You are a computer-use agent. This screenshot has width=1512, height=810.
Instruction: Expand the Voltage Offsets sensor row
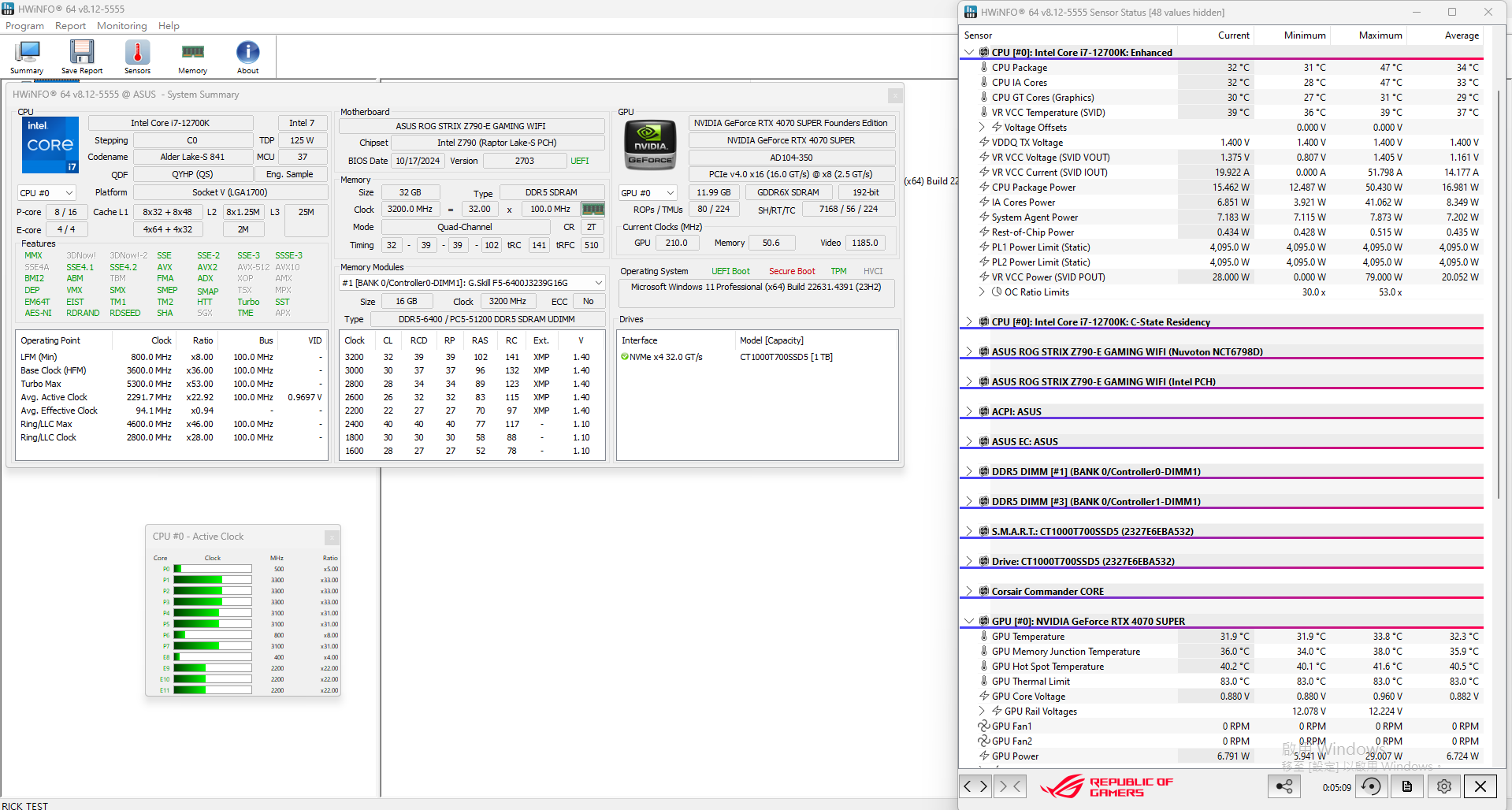tap(983, 128)
